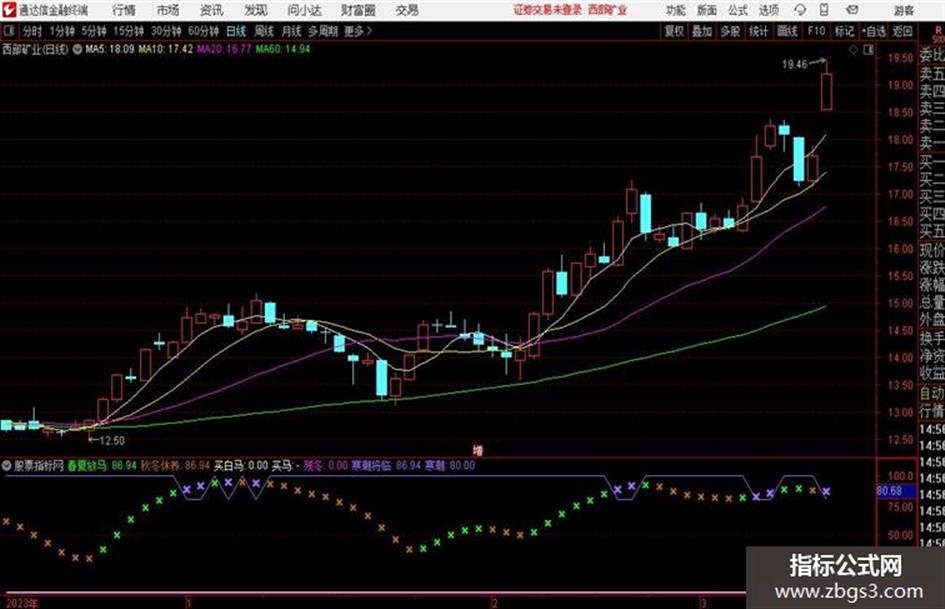Click the tall candlestick at the 19.46 high

click(827, 91)
